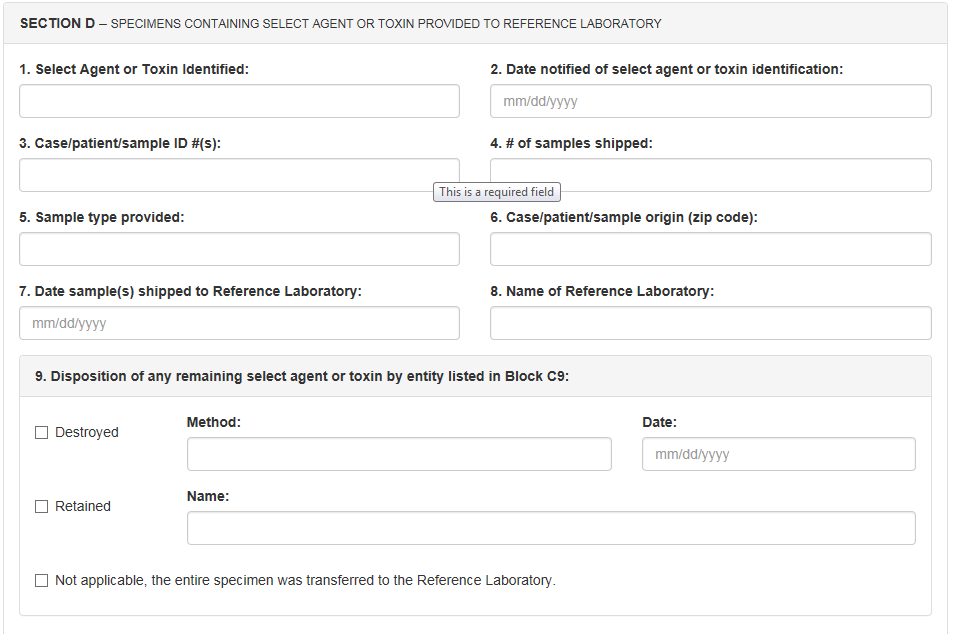This screenshot has width=975, height=634.
Task: Click the sample origin zip code field
Action: point(710,249)
